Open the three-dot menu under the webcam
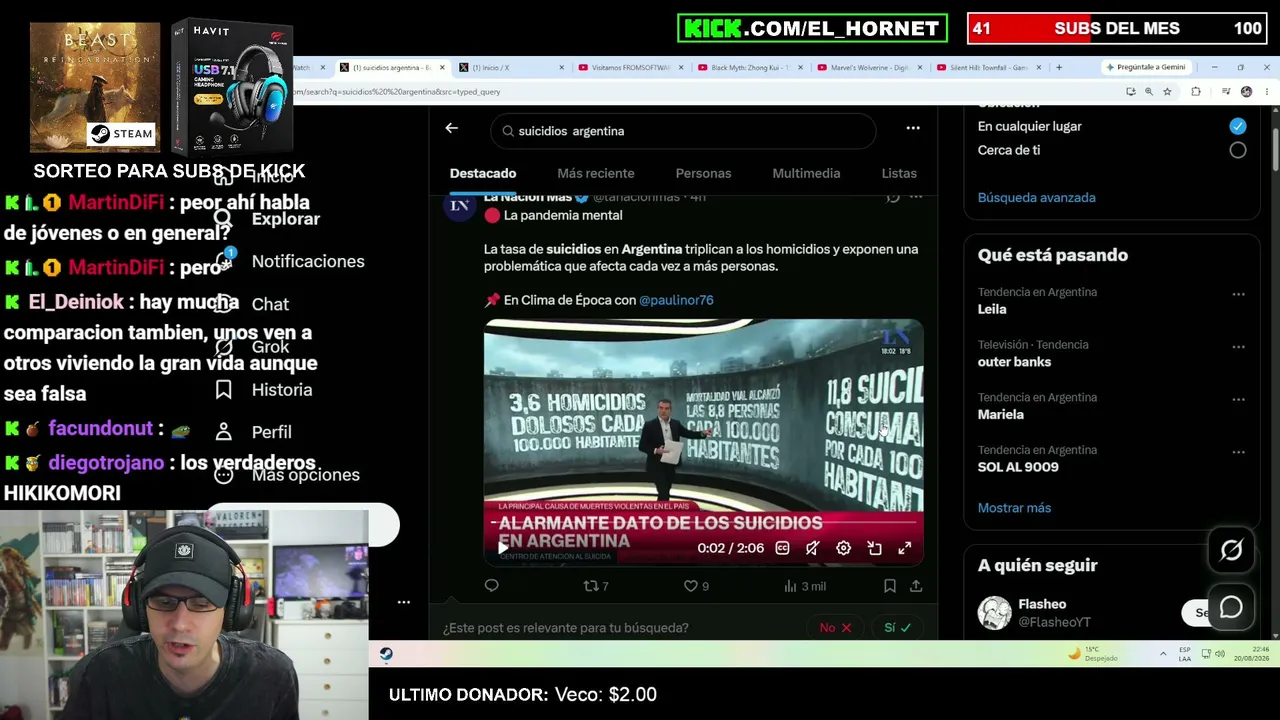This screenshot has width=1280, height=720. (404, 602)
